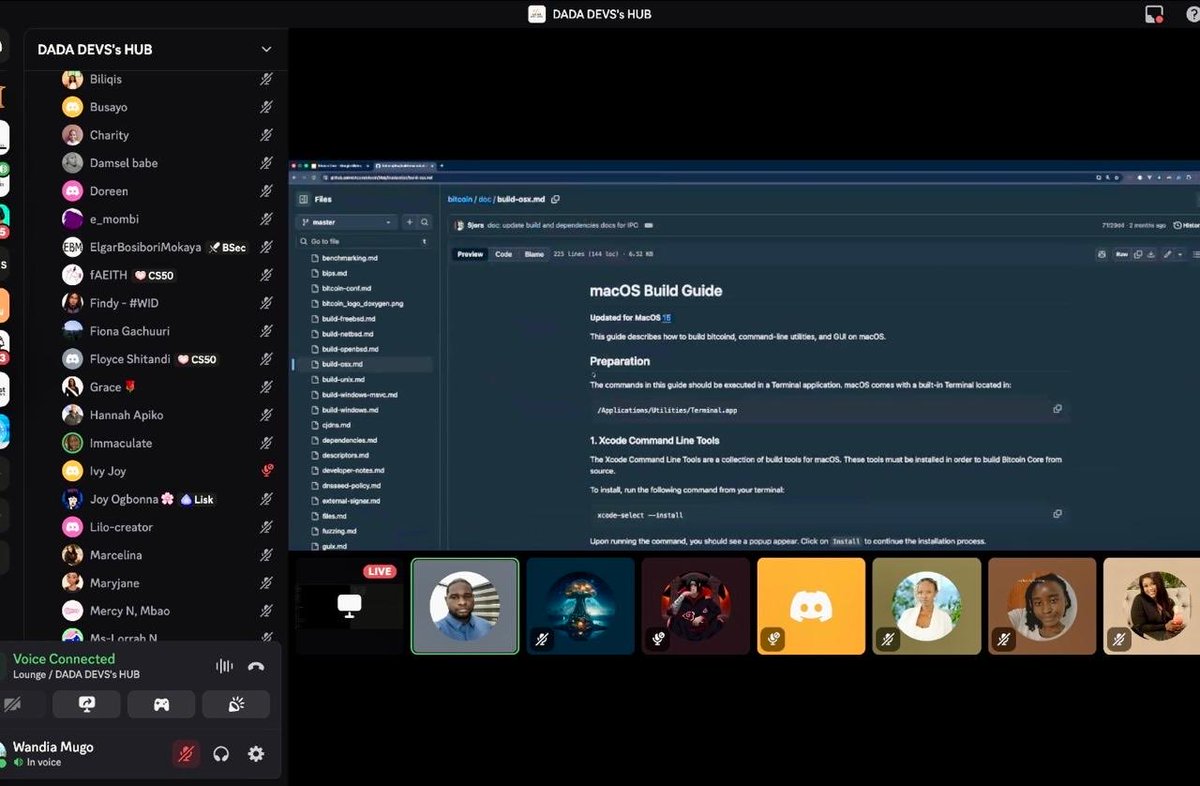Open the soundboard panel

[235, 704]
